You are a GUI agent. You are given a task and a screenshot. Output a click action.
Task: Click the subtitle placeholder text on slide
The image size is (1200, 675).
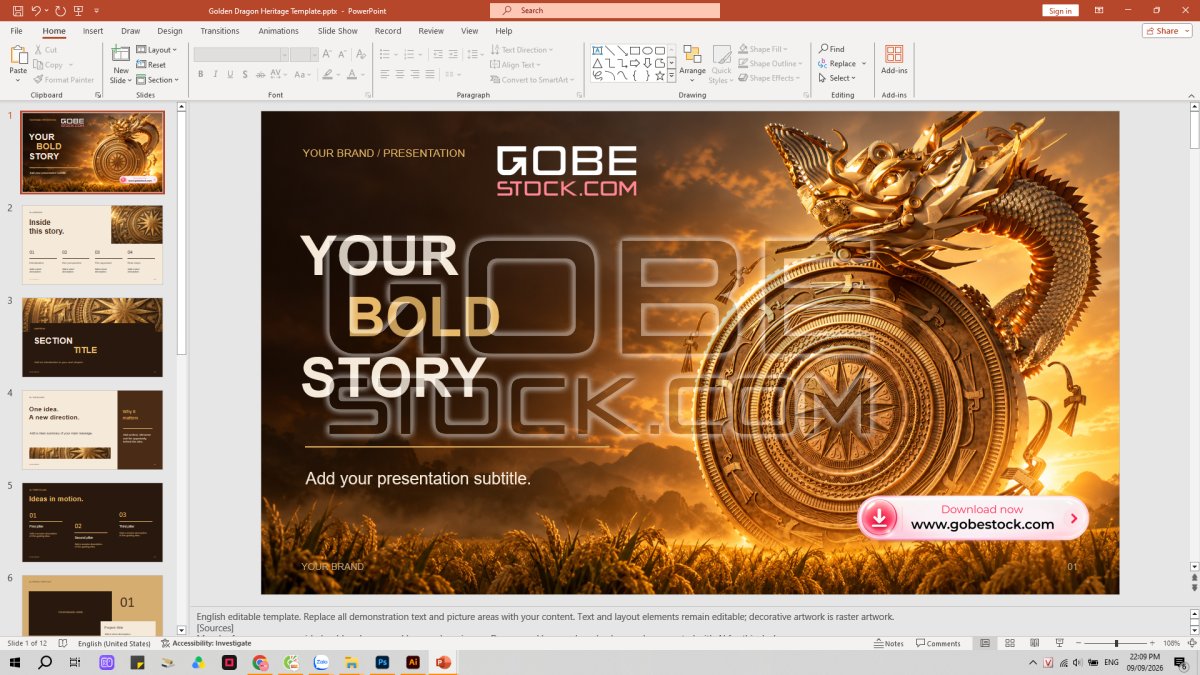pos(418,478)
